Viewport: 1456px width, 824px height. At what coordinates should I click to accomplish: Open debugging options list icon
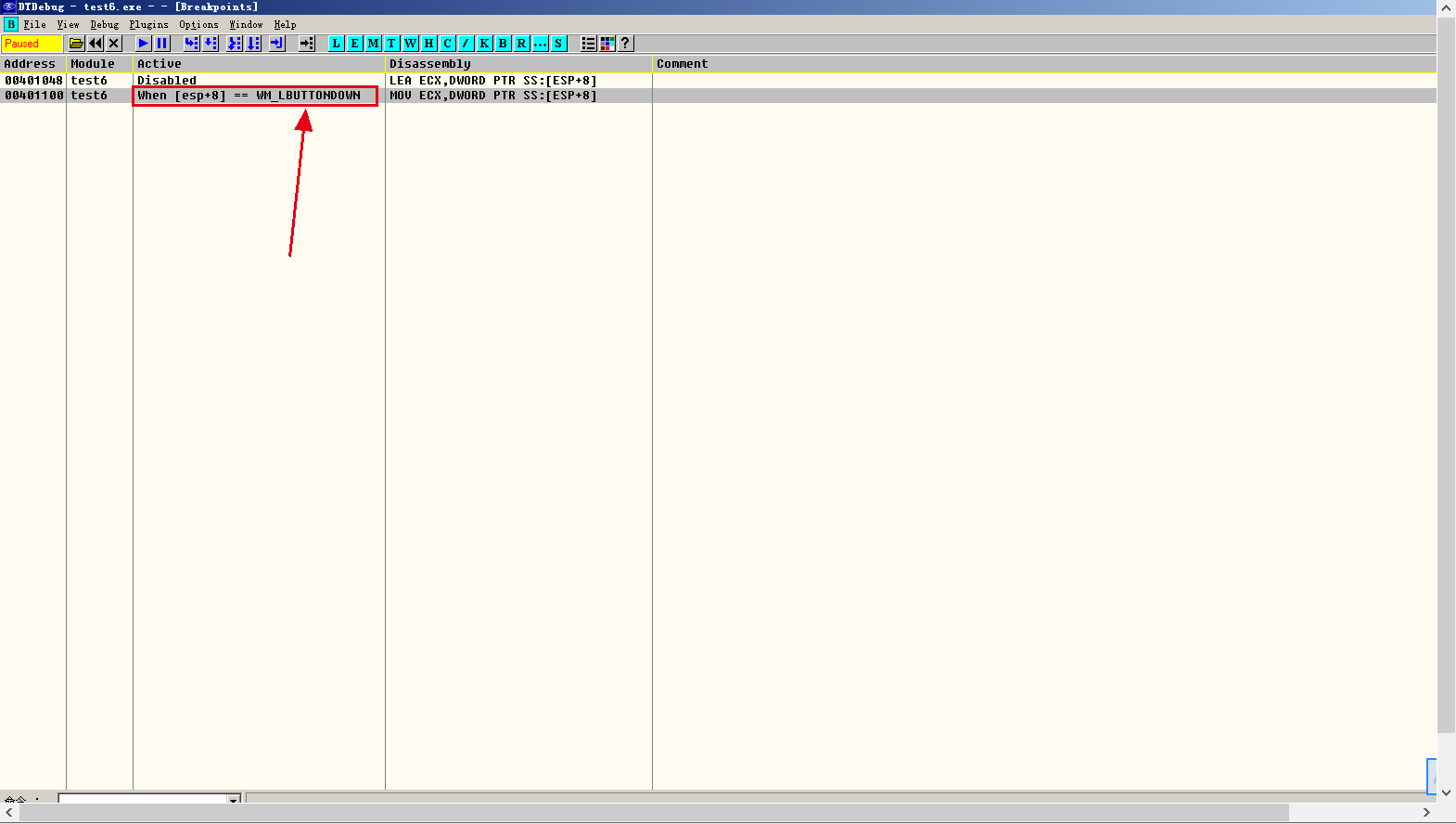[589, 44]
